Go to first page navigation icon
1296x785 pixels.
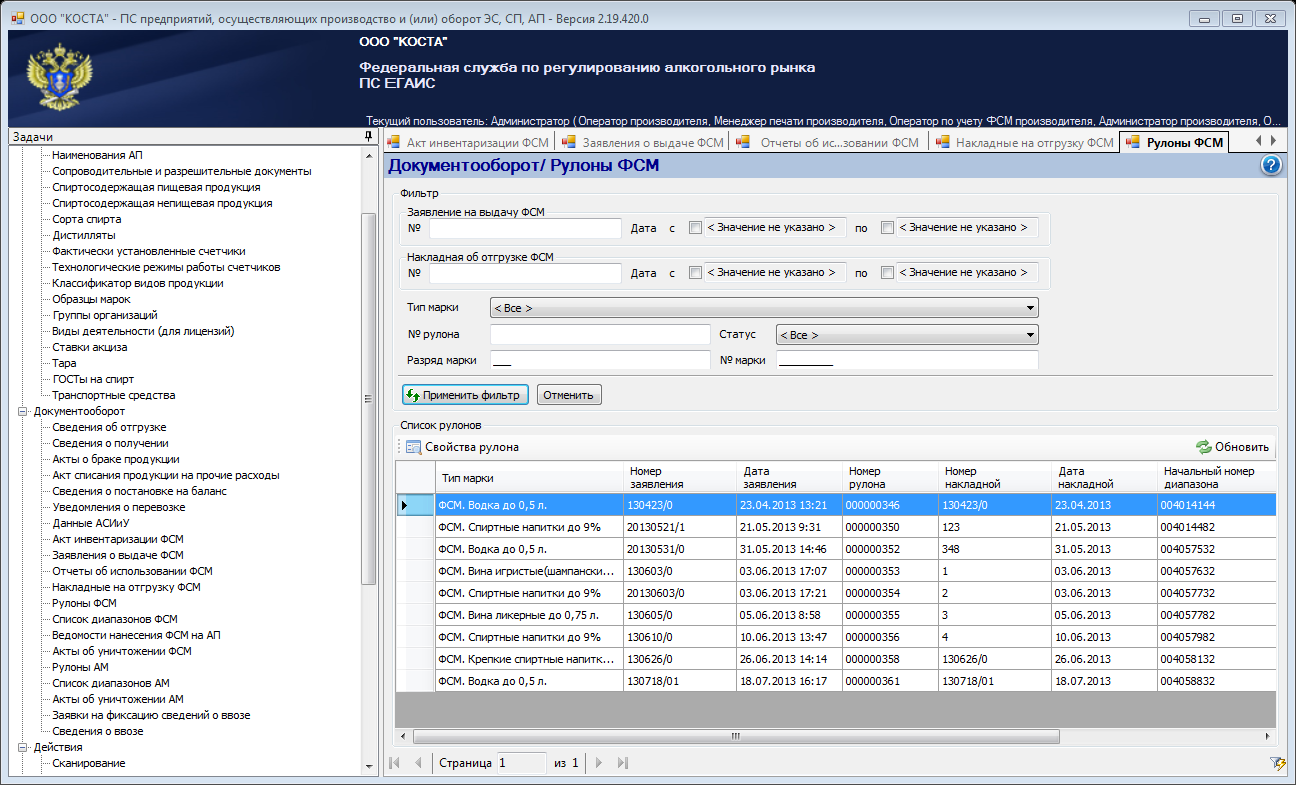[x=395, y=763]
